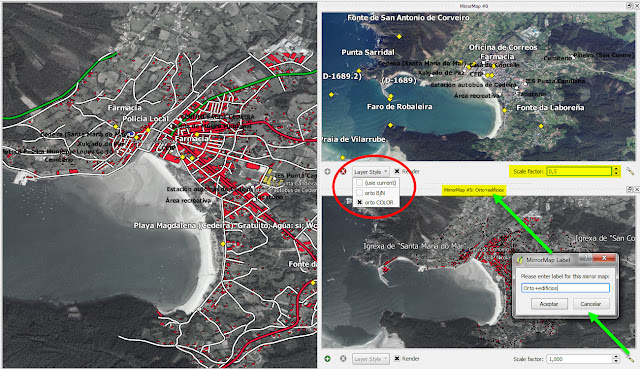This screenshot has height=369, width=640.
Task: Float the MirrorMap #5 dock panel
Action: [630, 189]
